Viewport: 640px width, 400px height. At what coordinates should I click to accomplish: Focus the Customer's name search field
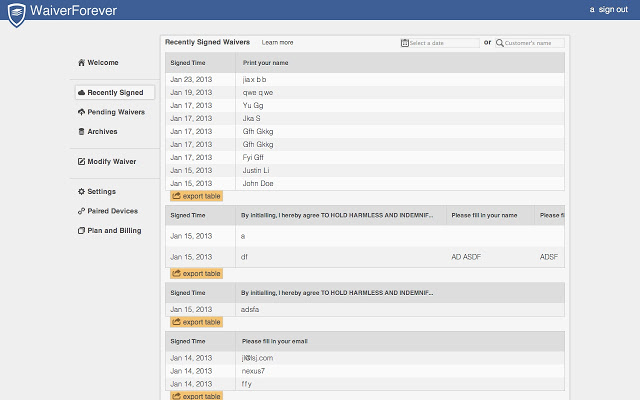click(x=533, y=43)
